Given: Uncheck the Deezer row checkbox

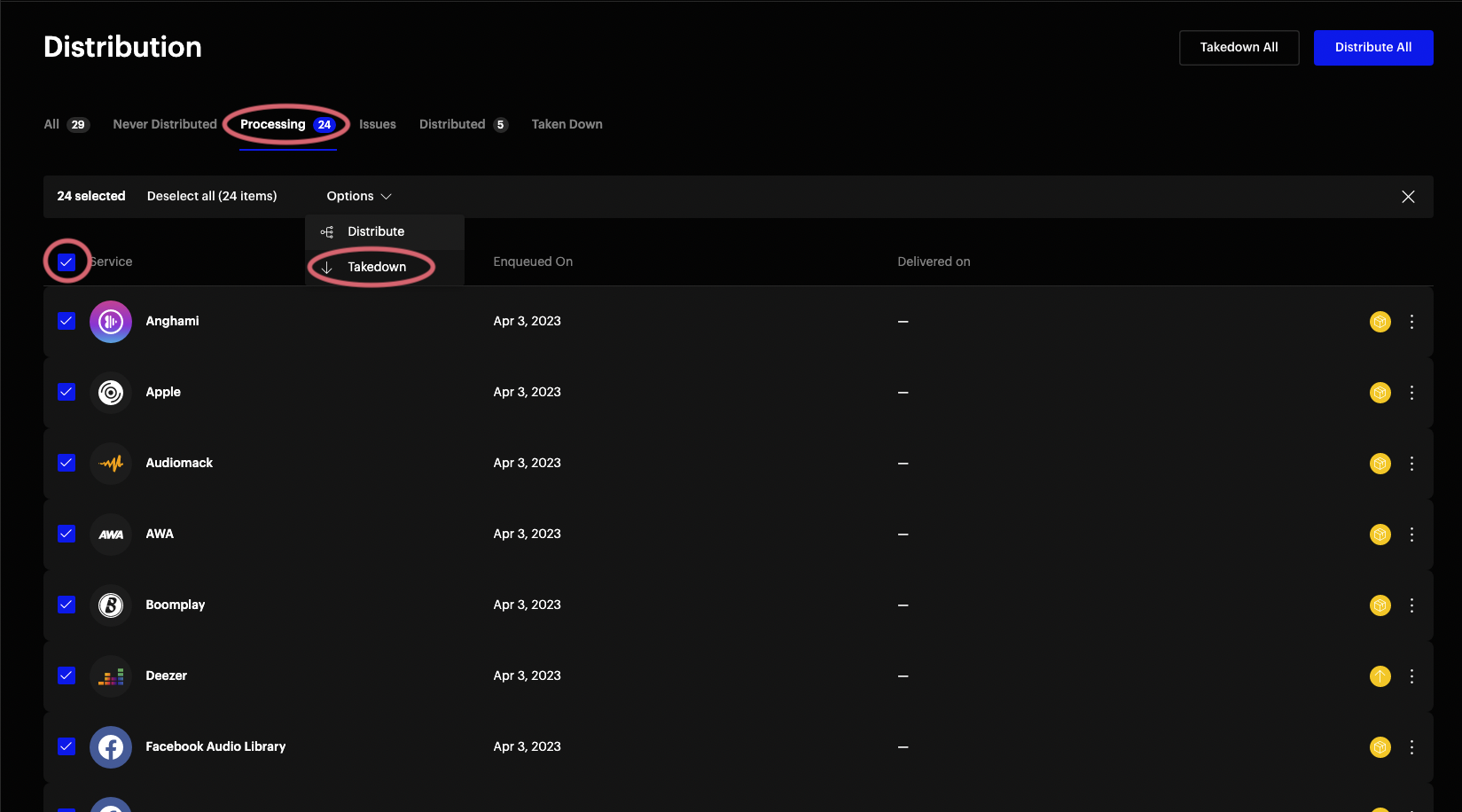Looking at the screenshot, I should click(66, 675).
